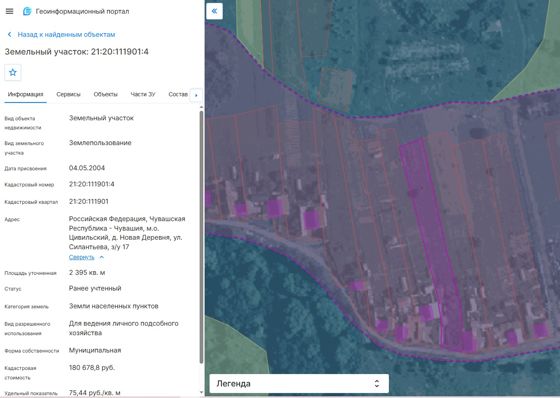Screen dimensions: 560x398
Task: Click the value Землепользование
Action: 100,143
